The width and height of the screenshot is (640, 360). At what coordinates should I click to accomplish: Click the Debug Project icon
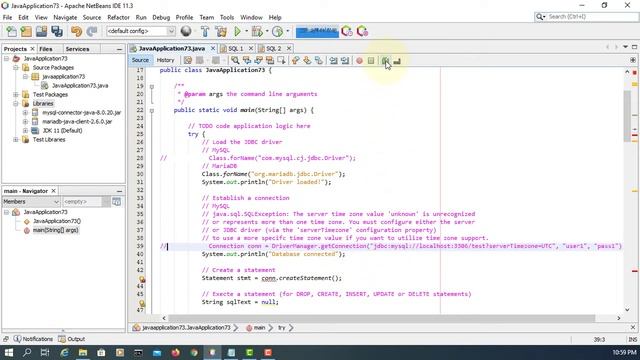[257, 31]
